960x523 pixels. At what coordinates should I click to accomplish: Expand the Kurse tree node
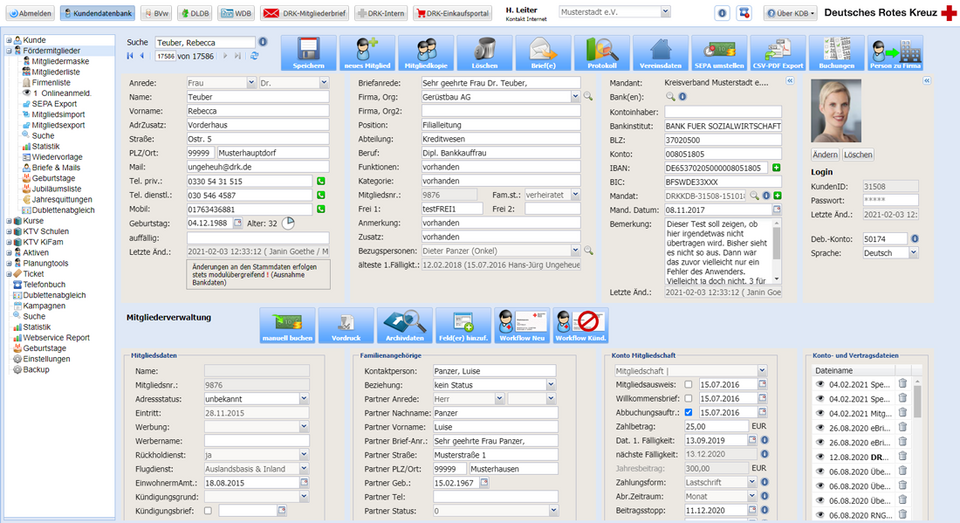tap(9, 219)
